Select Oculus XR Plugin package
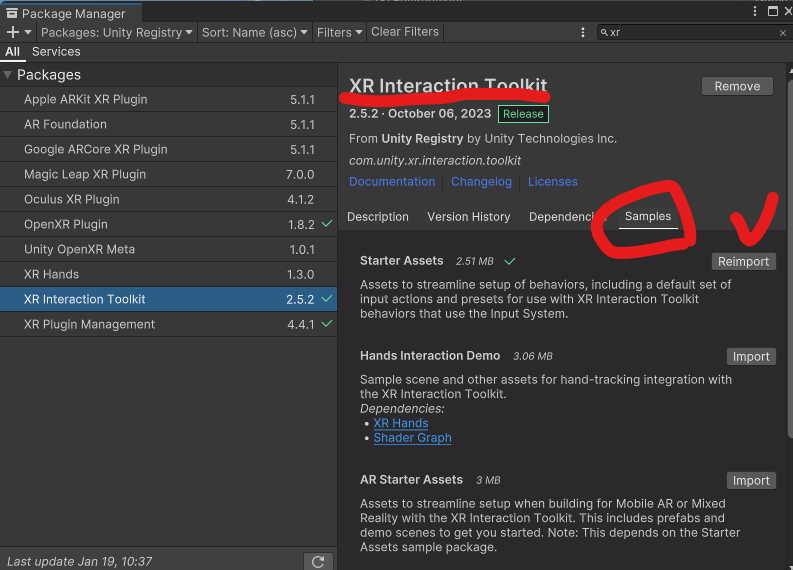The height and width of the screenshot is (570, 793). point(168,199)
